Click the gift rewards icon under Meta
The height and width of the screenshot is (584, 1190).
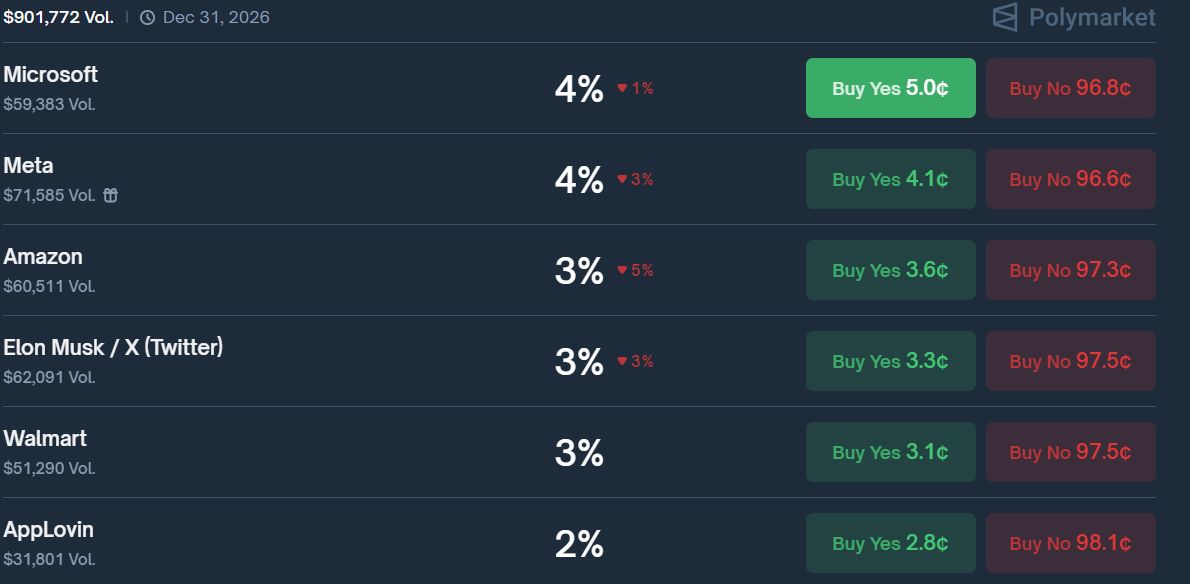[111, 195]
